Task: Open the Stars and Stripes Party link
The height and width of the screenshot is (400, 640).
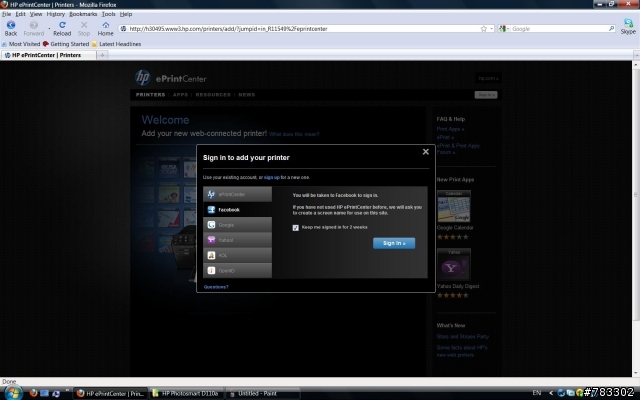Action: click(462, 337)
